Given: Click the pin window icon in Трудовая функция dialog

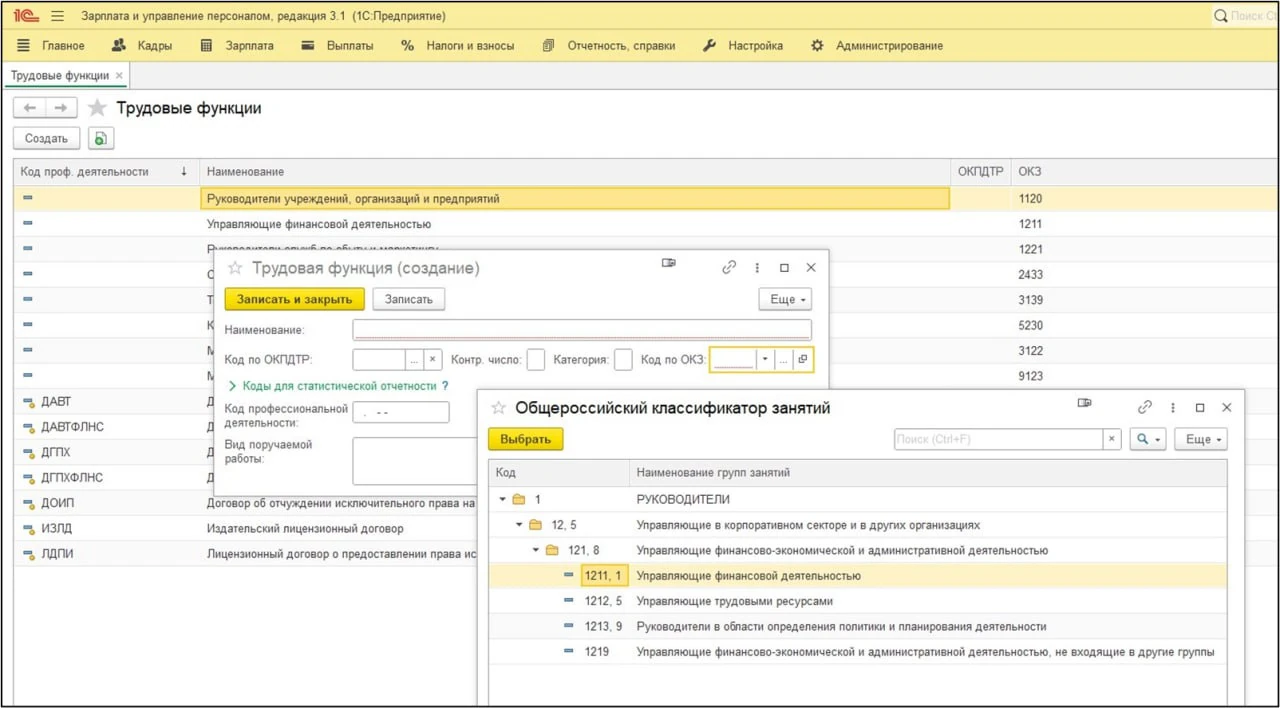Looking at the screenshot, I should pyautogui.click(x=669, y=264).
